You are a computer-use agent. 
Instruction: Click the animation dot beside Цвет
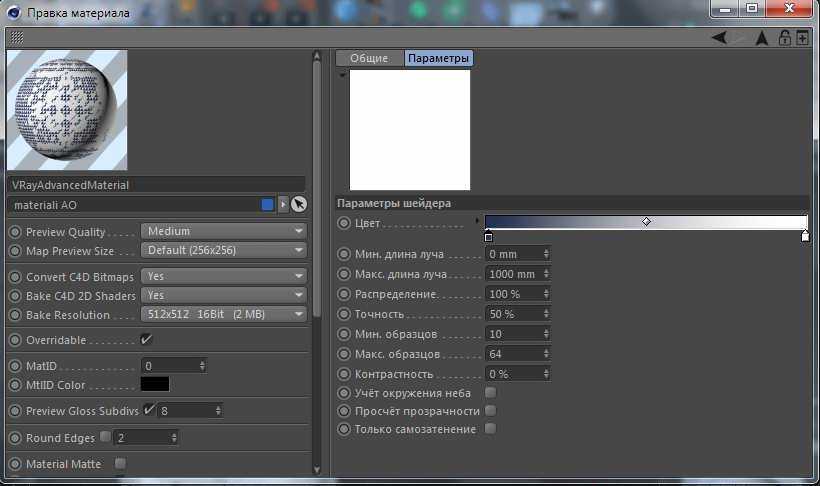click(x=345, y=223)
